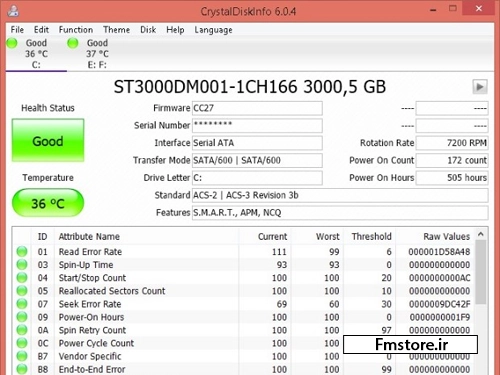Image resolution: width=500 pixels, height=375 pixels.
Task: Click the 36 °C temperature button
Action: [x=48, y=203]
